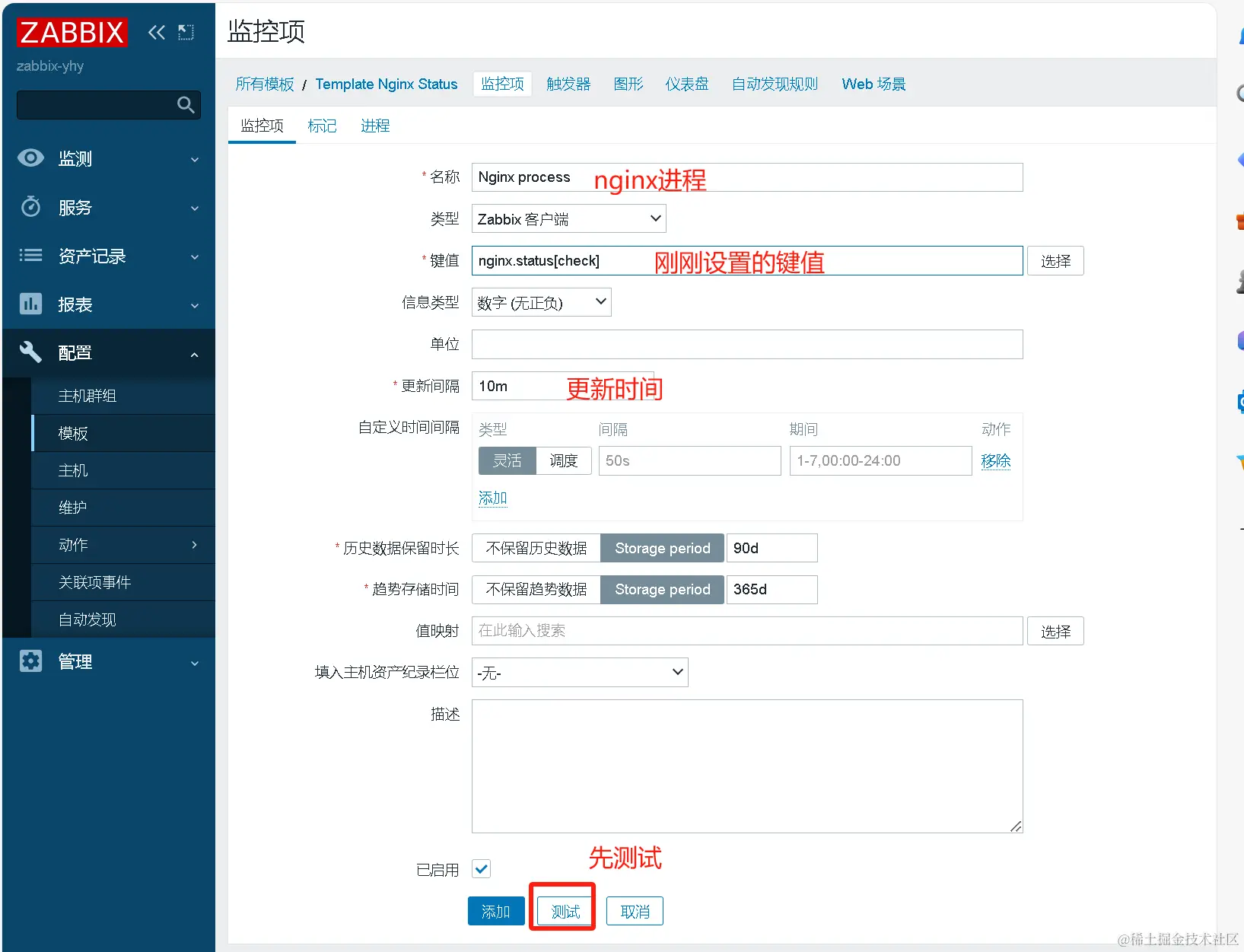Select Storage period for 趋势存储时间
The height and width of the screenshot is (952, 1244).
[663, 589]
